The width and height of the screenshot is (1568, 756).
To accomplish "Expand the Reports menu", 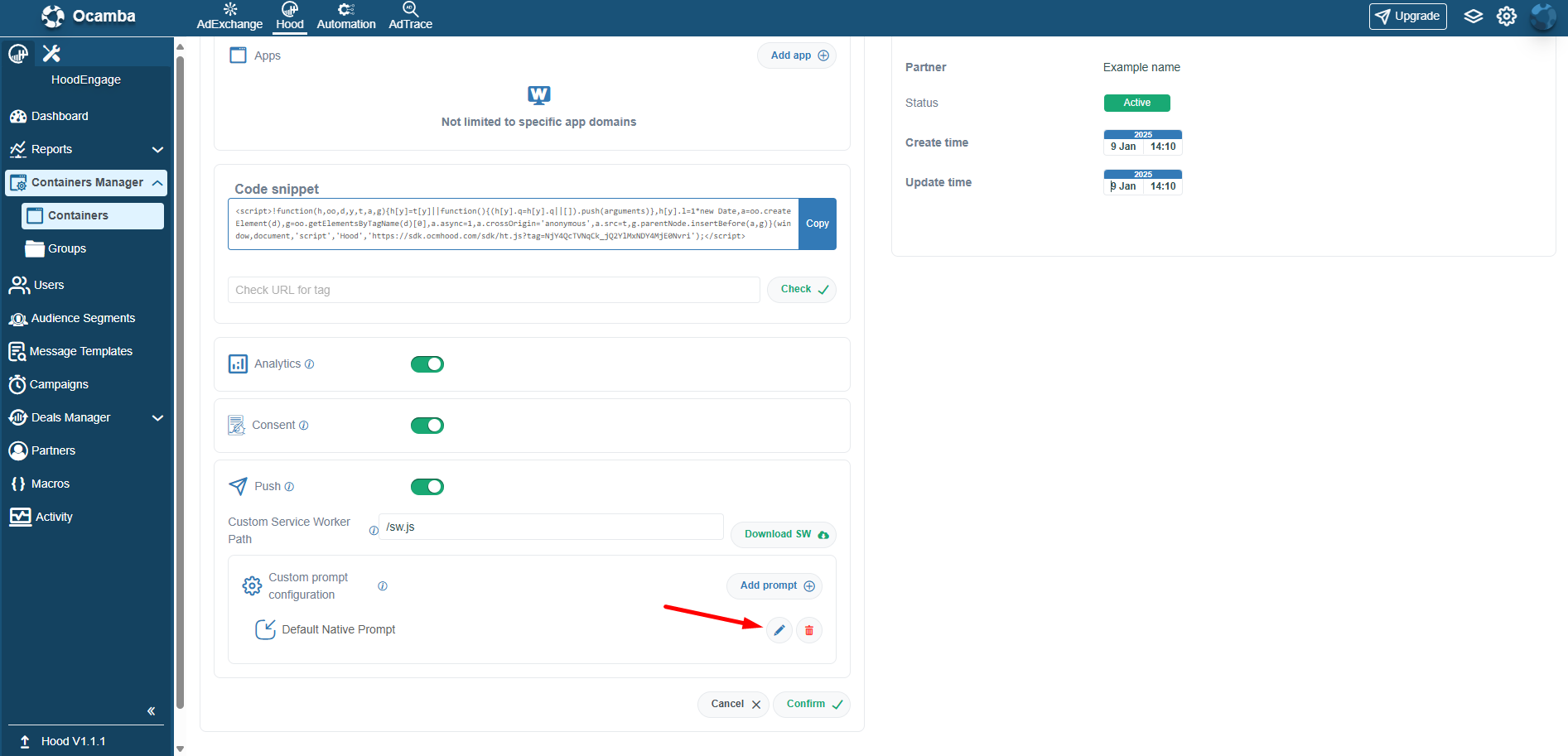I will coord(86,149).
